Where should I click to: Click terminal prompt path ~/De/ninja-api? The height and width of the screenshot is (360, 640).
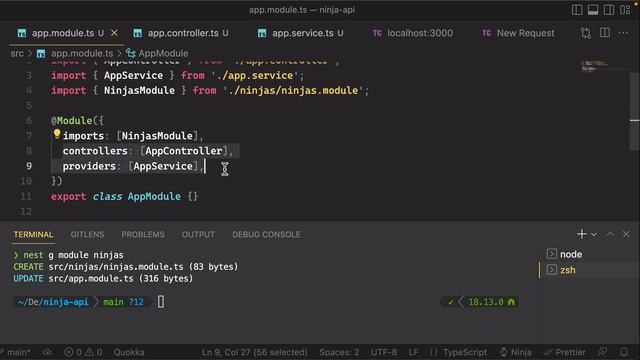tap(53, 302)
